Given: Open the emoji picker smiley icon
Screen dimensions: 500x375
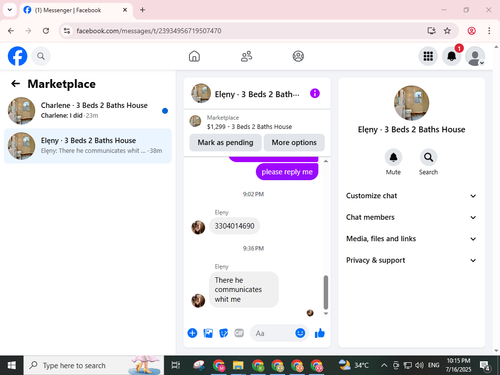Looking at the screenshot, I should (300, 333).
